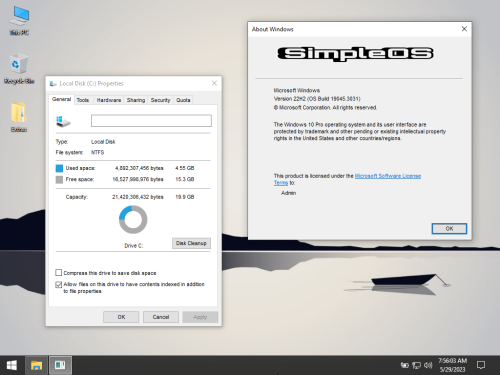Viewport: 500px width, 375px height.
Task: Click the network icon in system tray
Action: pyautogui.click(x=416, y=365)
